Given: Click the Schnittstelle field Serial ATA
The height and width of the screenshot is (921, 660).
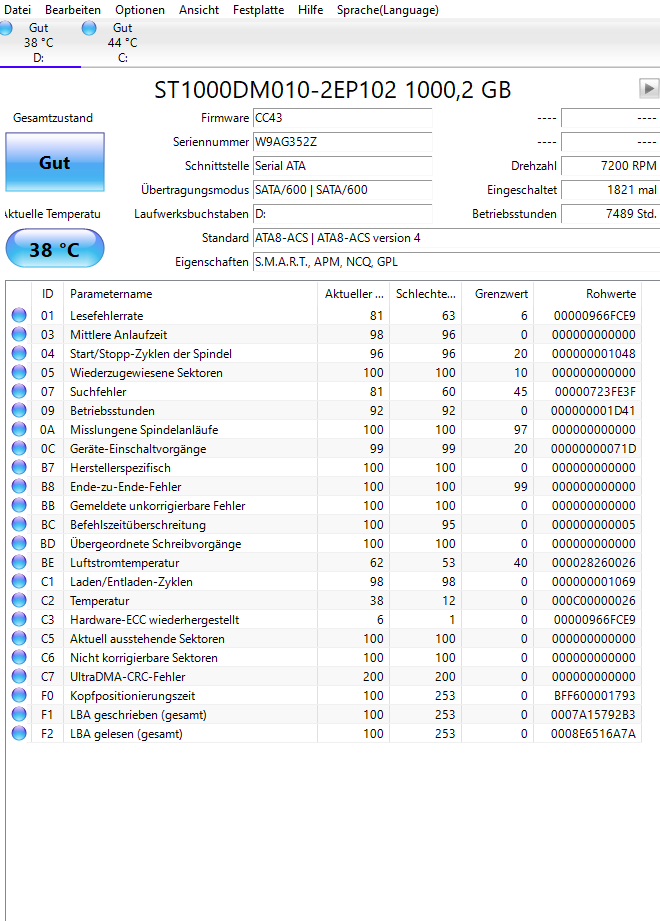Looking at the screenshot, I should point(342,166).
